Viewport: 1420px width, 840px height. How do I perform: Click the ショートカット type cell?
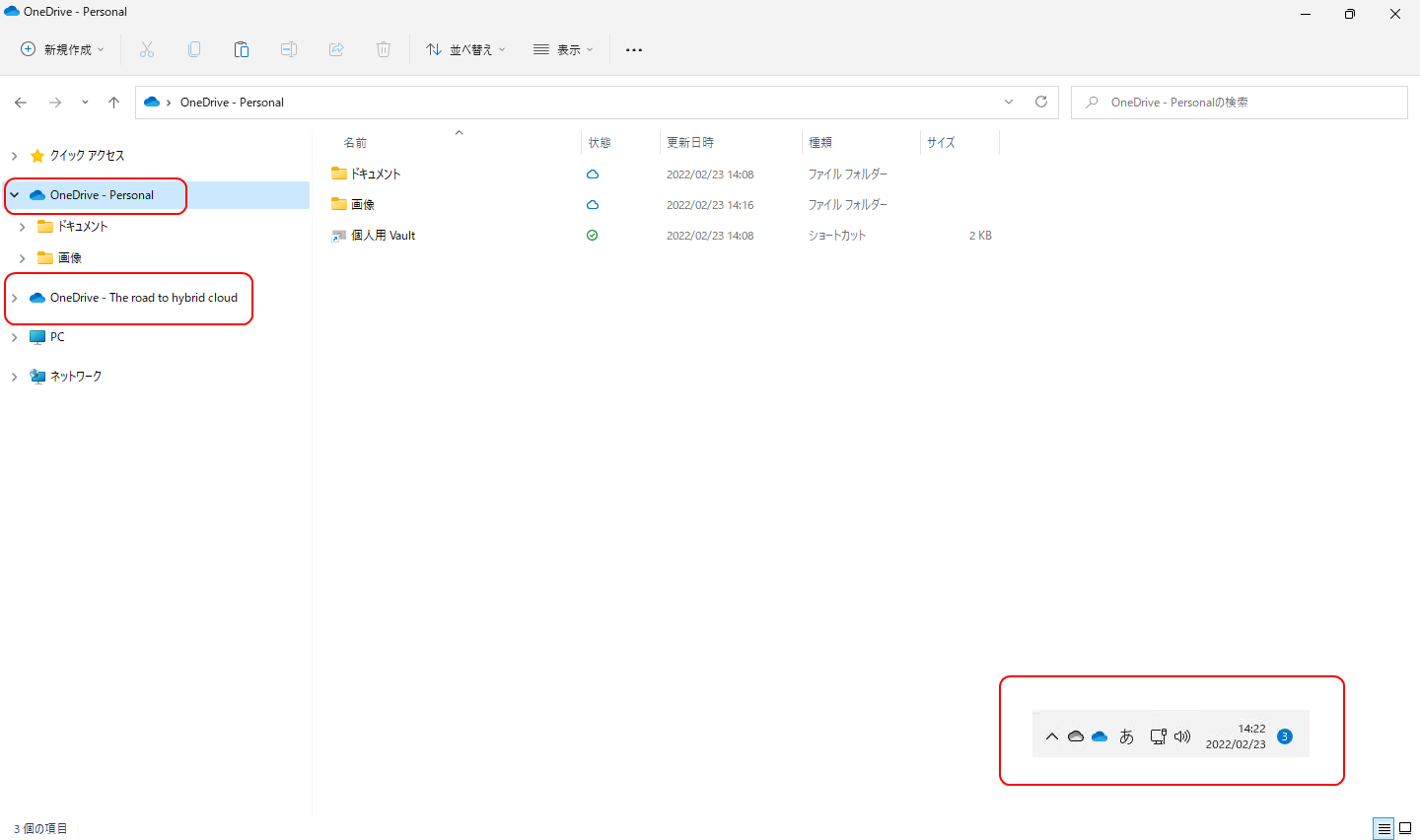[x=837, y=236]
